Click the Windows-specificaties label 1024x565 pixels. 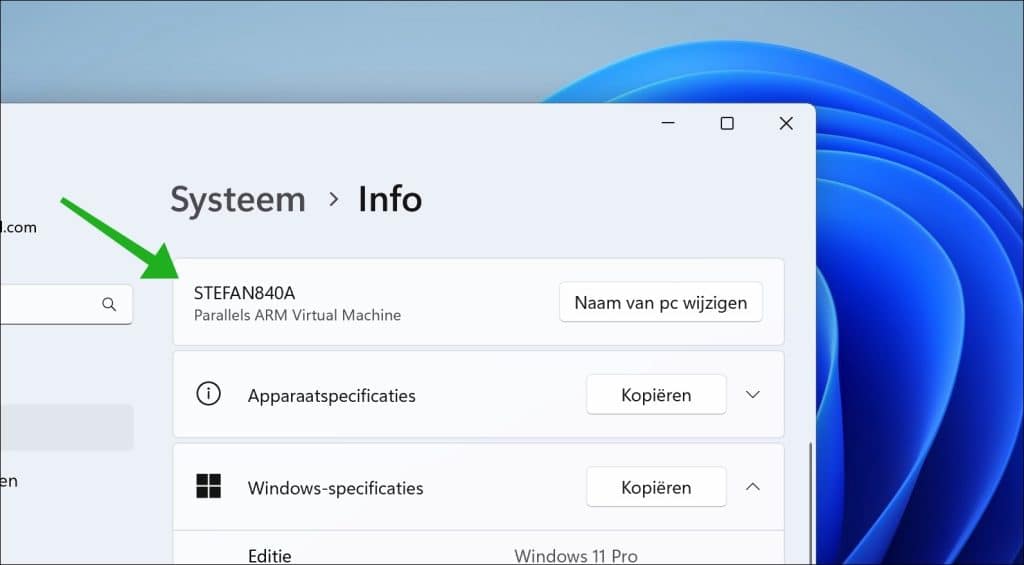pos(335,489)
